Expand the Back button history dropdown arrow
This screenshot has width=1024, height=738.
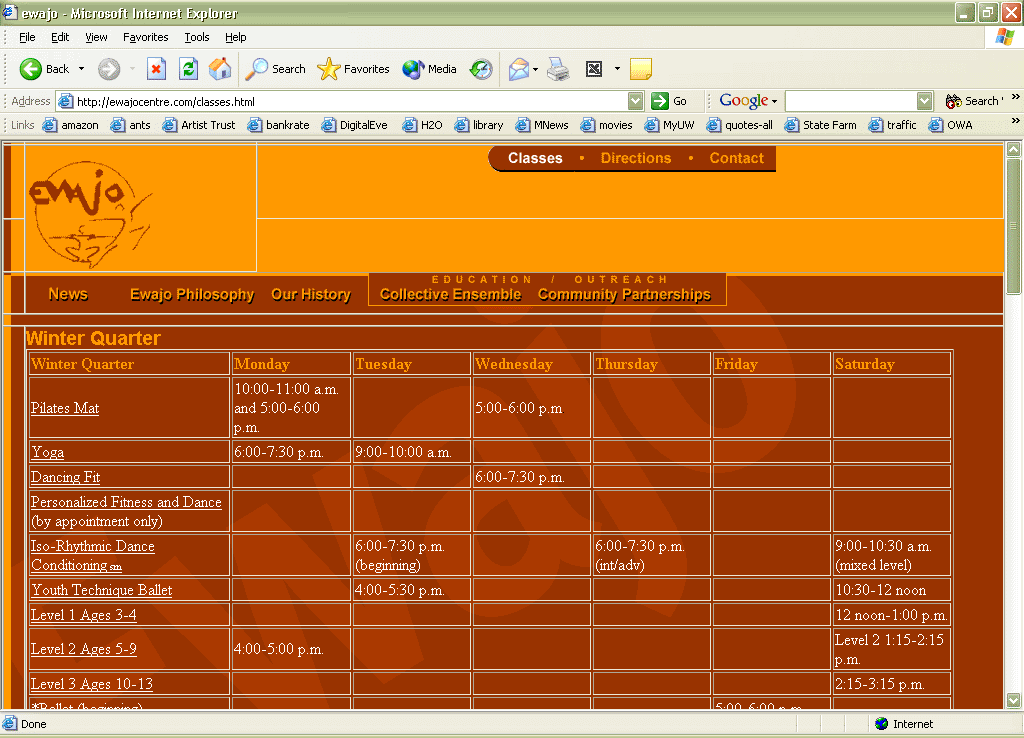tap(82, 69)
